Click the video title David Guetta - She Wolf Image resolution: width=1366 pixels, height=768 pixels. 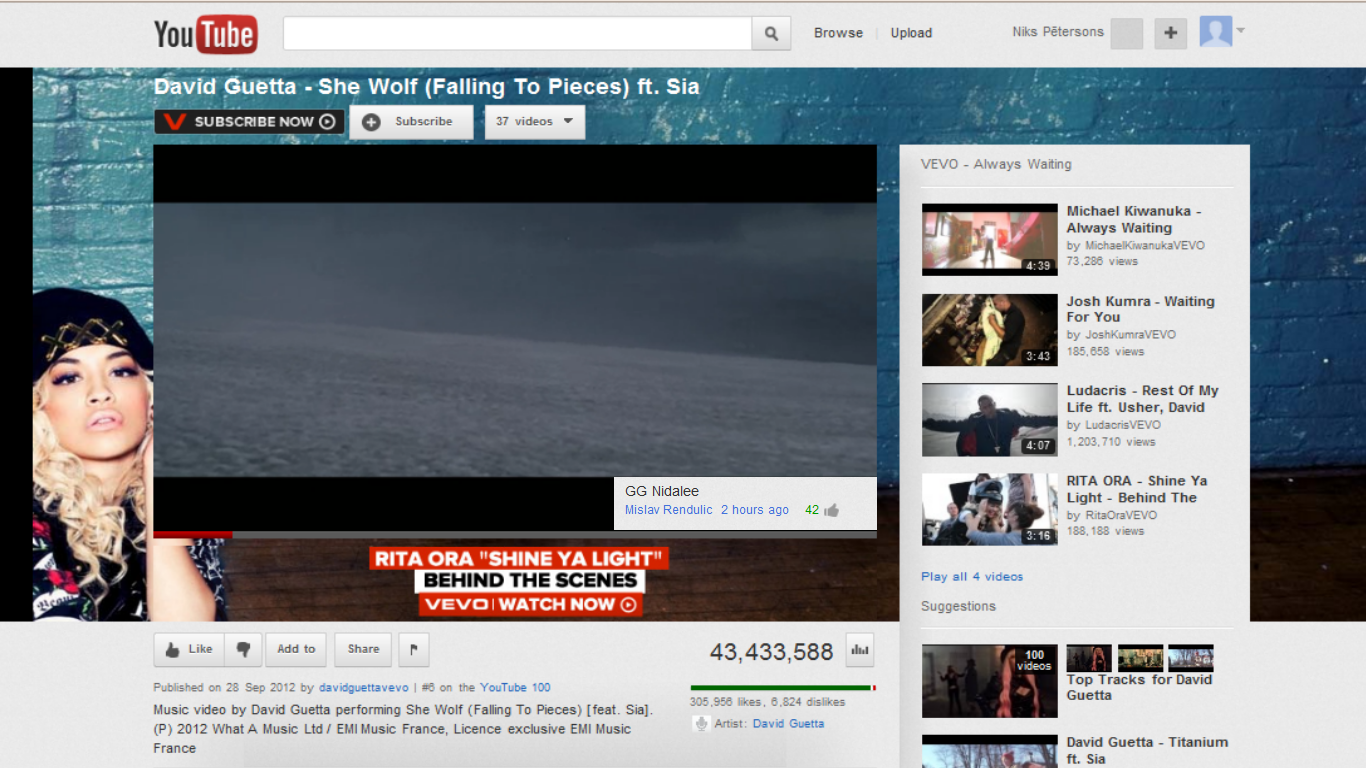[x=427, y=87]
